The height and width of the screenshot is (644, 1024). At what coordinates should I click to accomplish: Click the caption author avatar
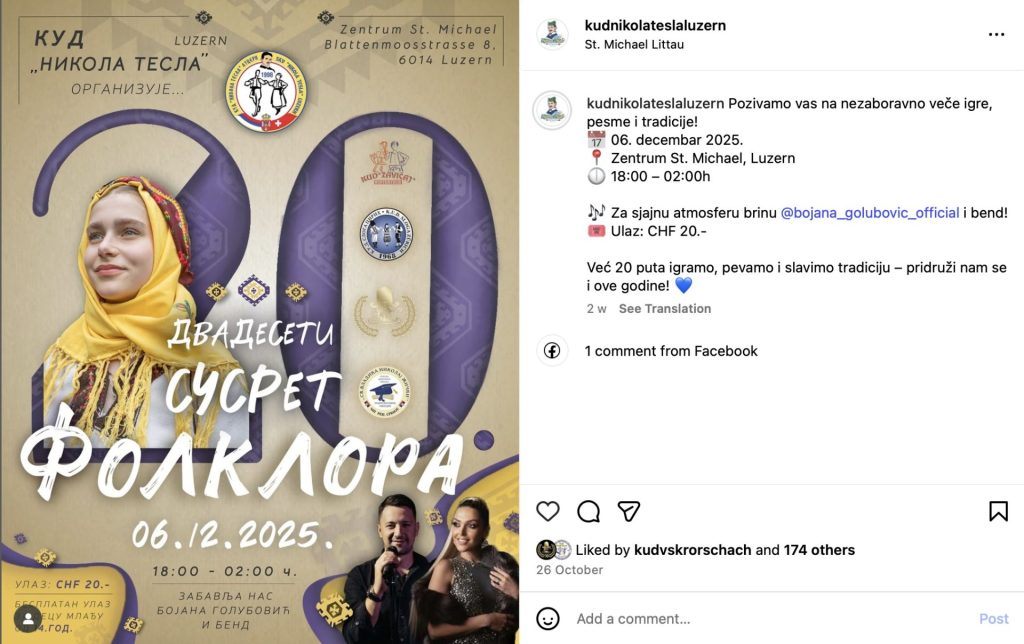coord(552,110)
